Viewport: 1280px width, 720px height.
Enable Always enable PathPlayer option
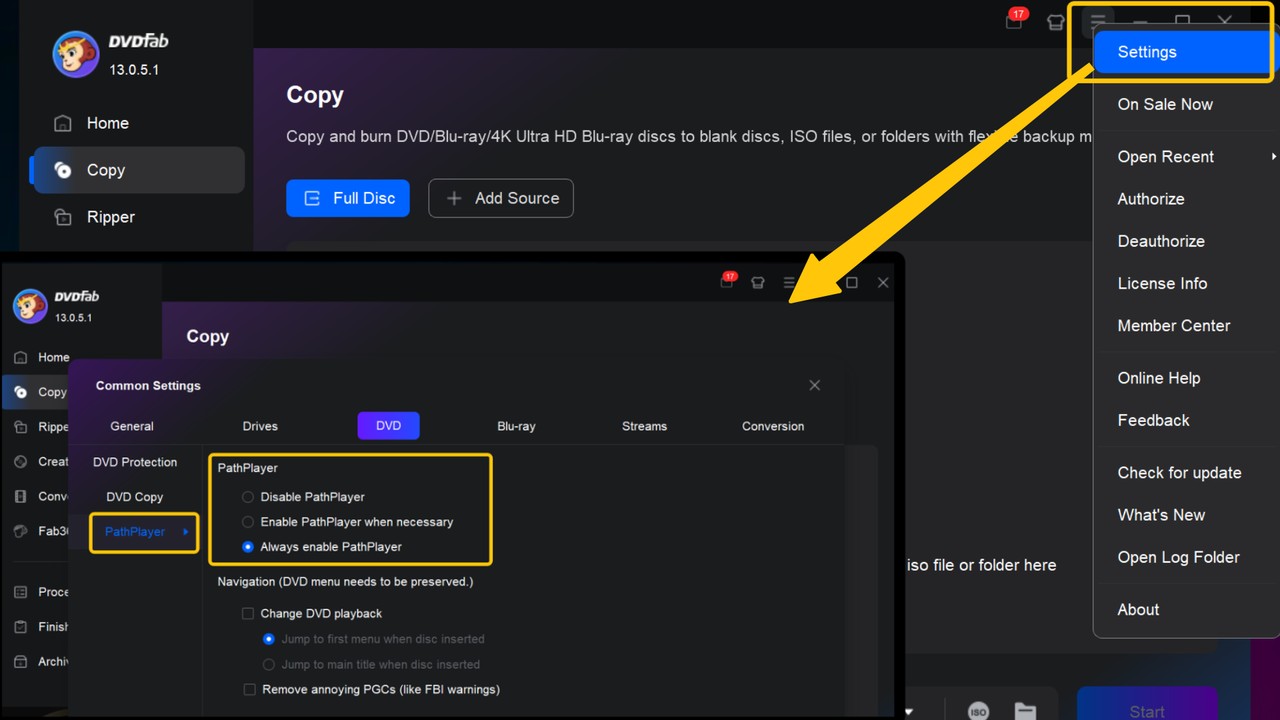[x=247, y=546]
